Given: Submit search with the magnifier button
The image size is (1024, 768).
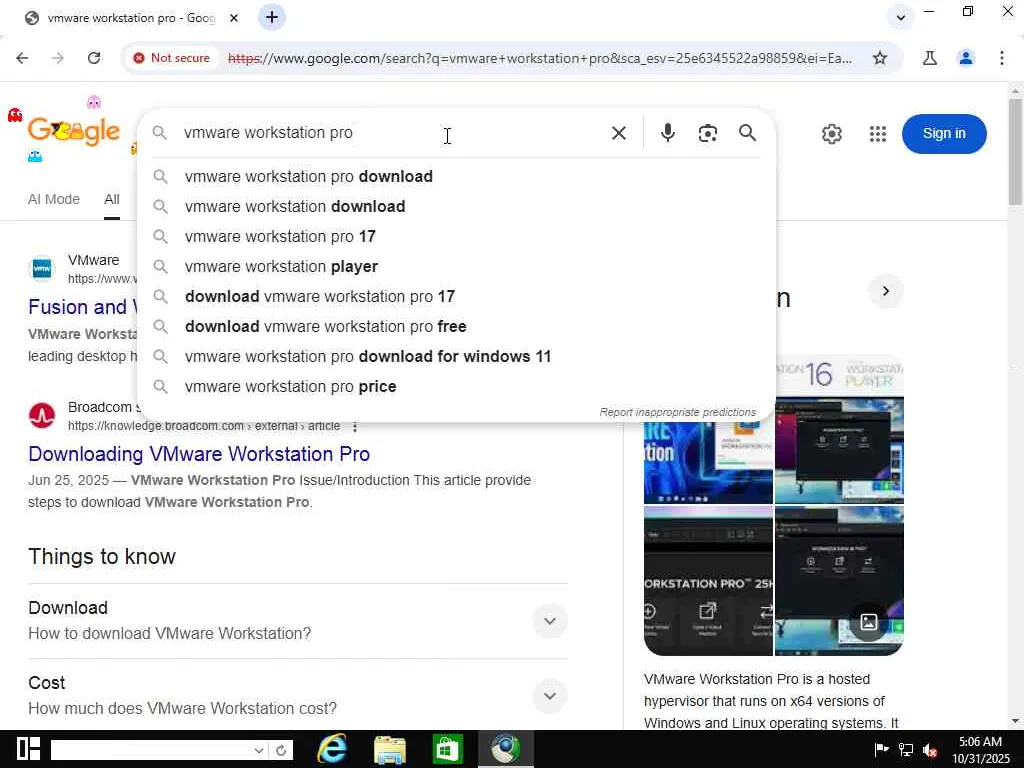Looking at the screenshot, I should (747, 133).
